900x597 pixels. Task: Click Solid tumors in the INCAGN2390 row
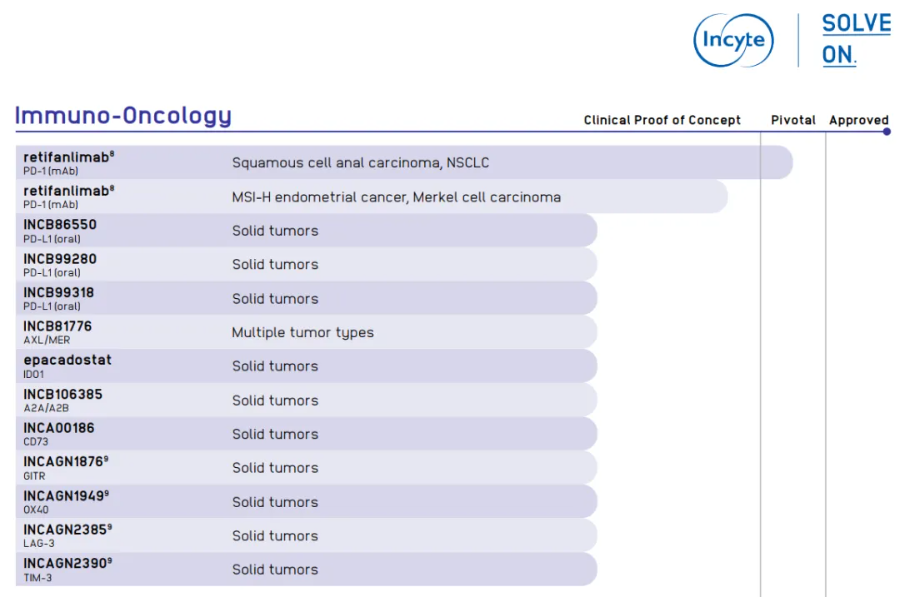point(275,569)
